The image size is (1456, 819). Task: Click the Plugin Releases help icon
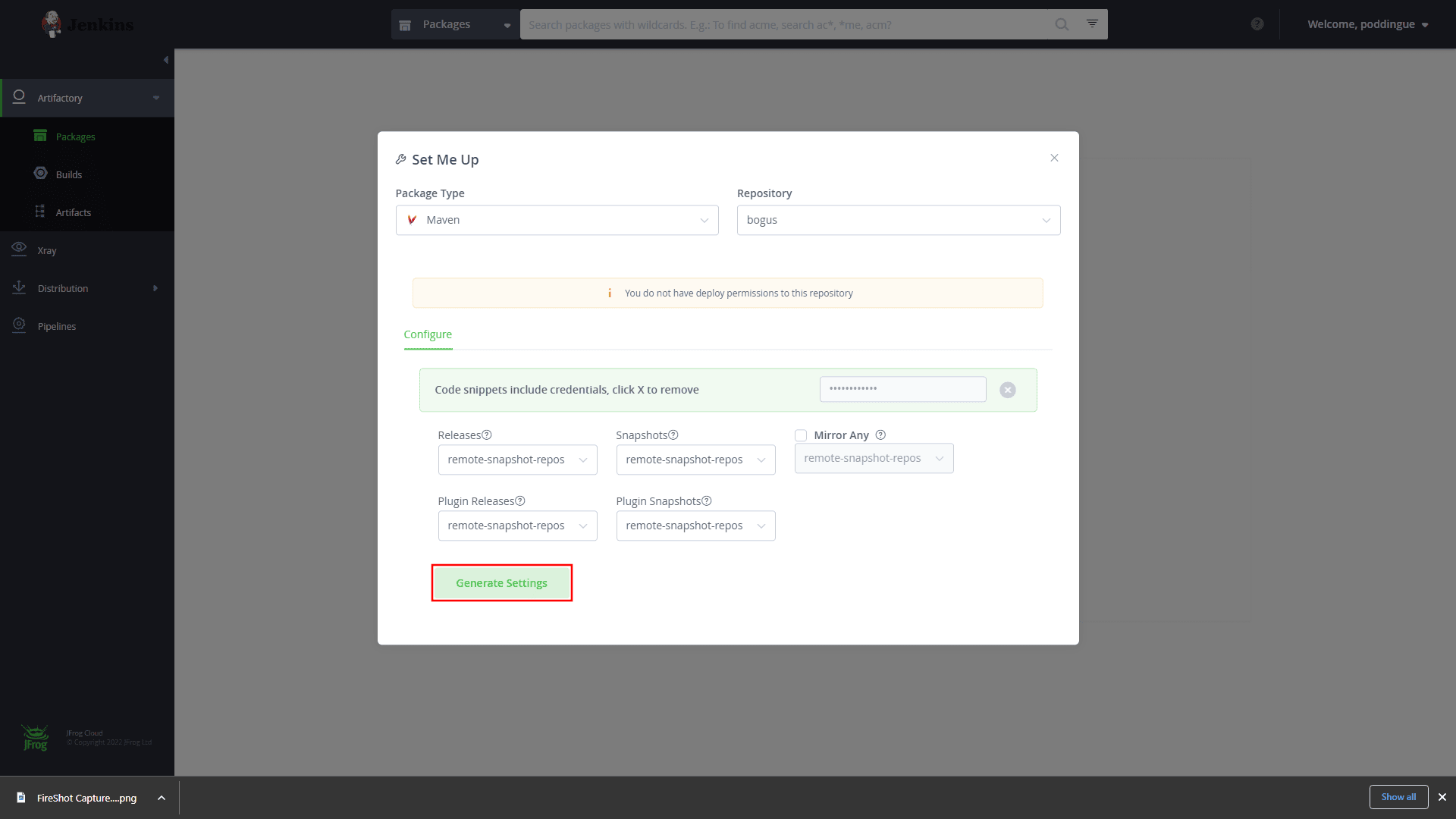click(x=520, y=501)
